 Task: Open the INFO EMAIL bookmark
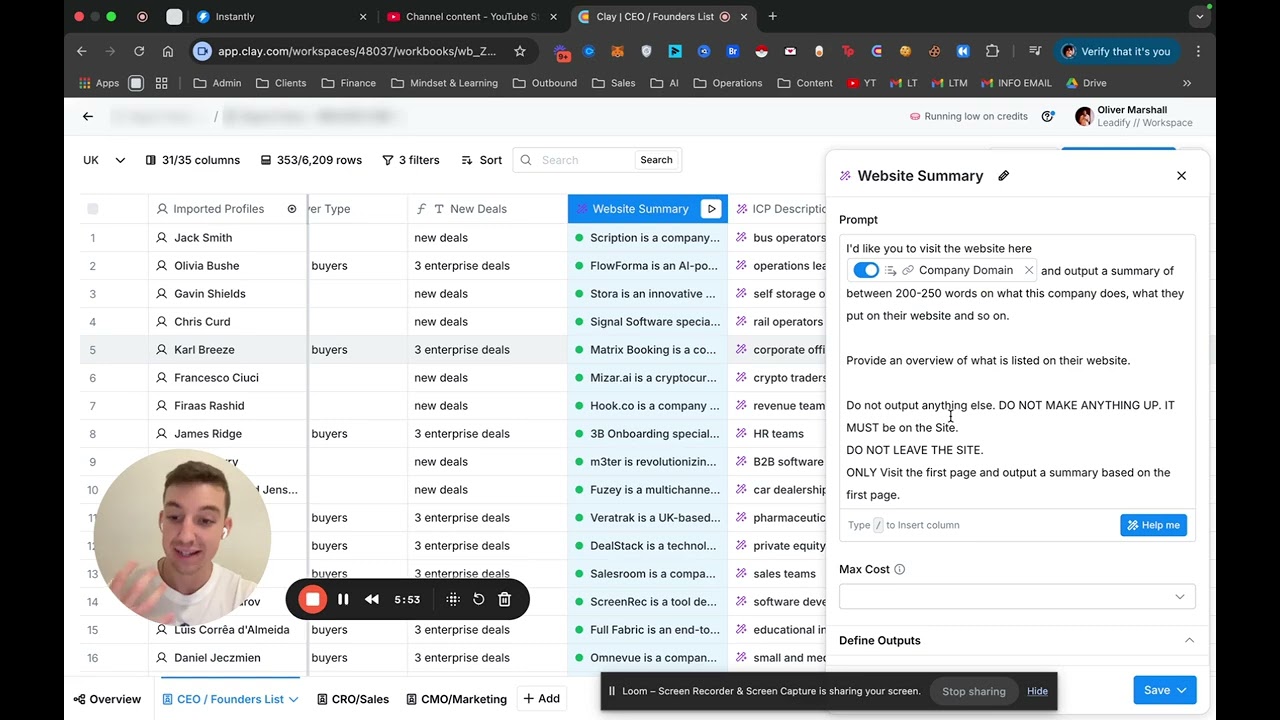pos(1016,83)
